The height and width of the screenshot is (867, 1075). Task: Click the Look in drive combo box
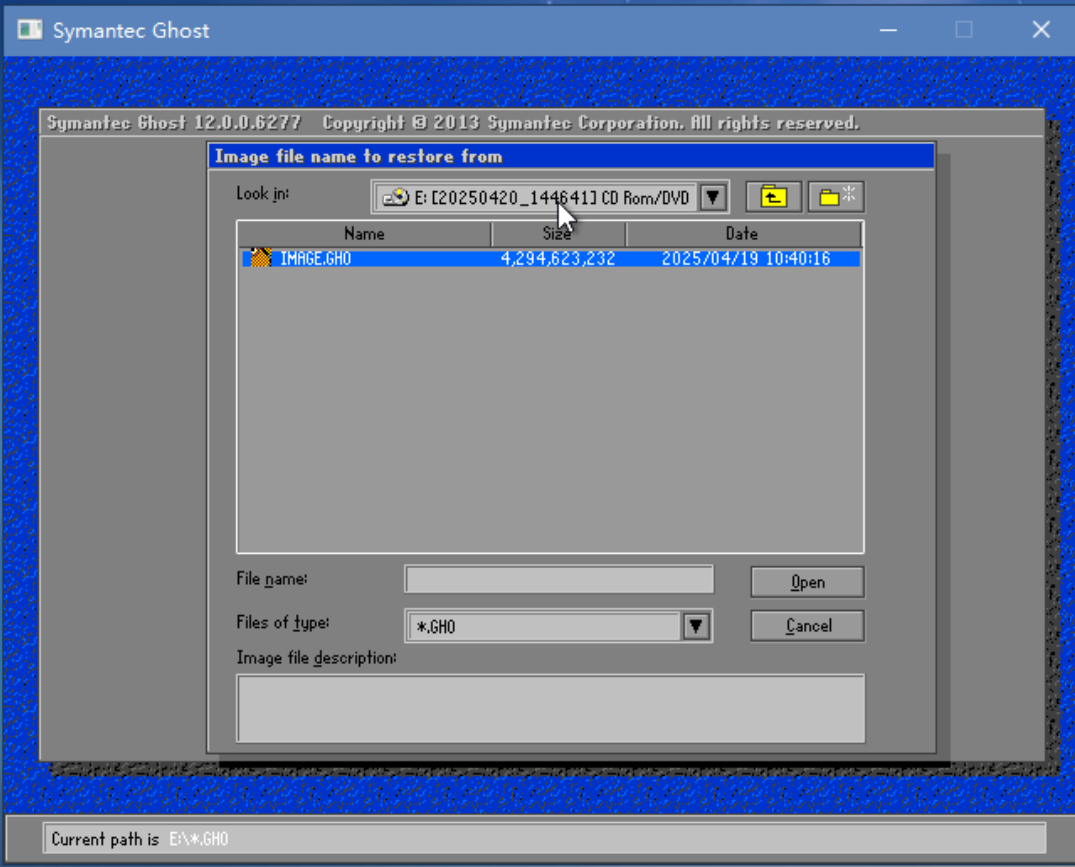(550, 198)
